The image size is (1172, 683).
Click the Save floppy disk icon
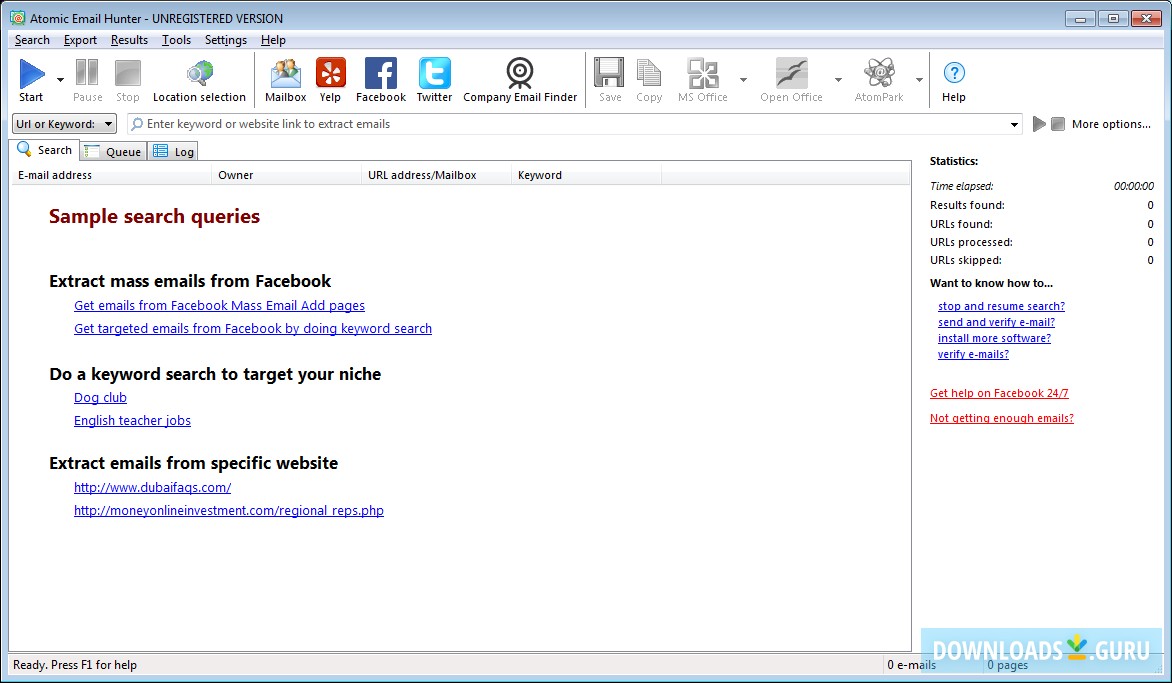[609, 73]
